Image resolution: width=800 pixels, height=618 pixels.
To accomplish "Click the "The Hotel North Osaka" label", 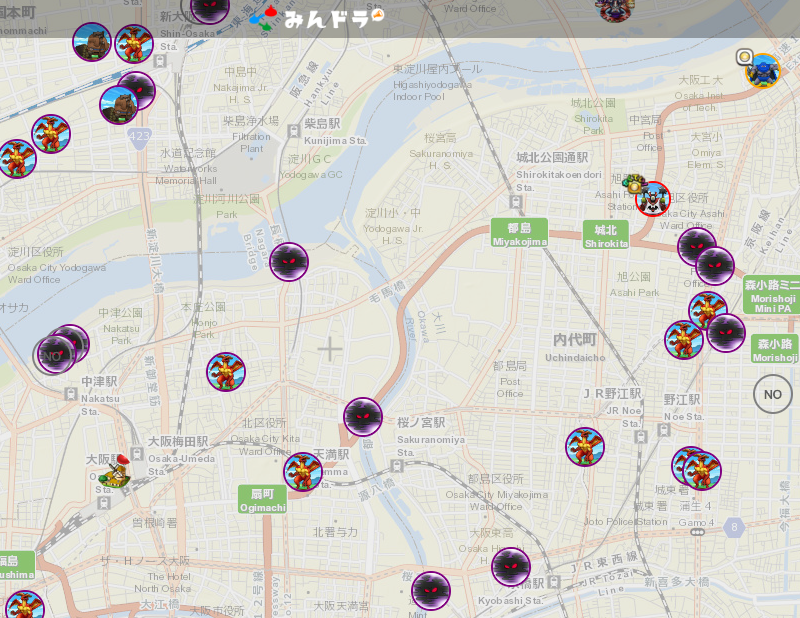I will click(163, 582).
